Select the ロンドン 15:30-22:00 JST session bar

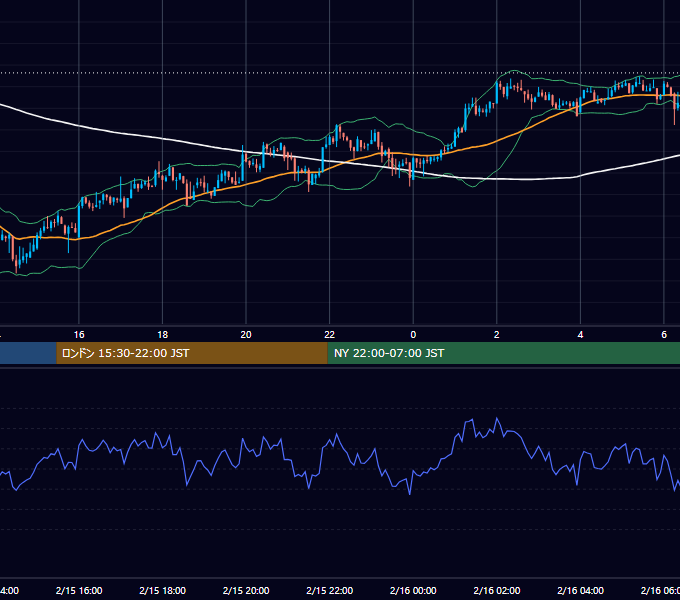coord(192,353)
